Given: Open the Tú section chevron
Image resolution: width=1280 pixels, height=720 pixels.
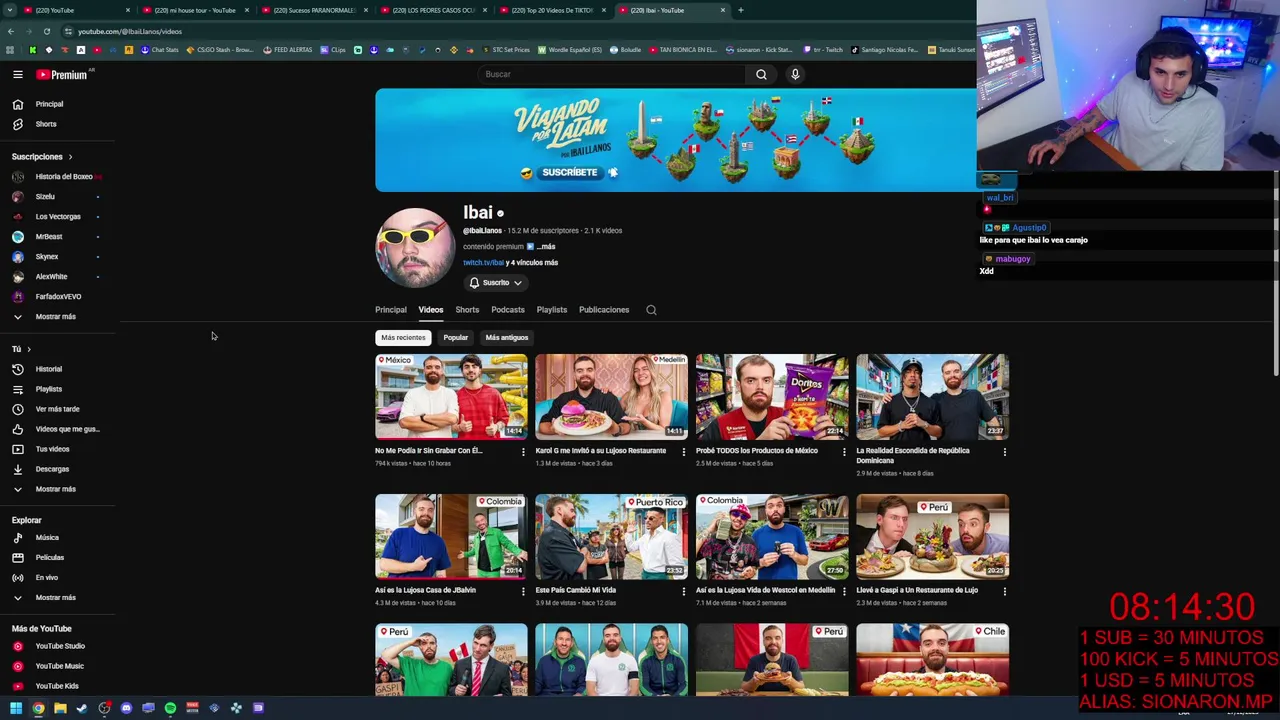Looking at the screenshot, I should click(x=29, y=349).
